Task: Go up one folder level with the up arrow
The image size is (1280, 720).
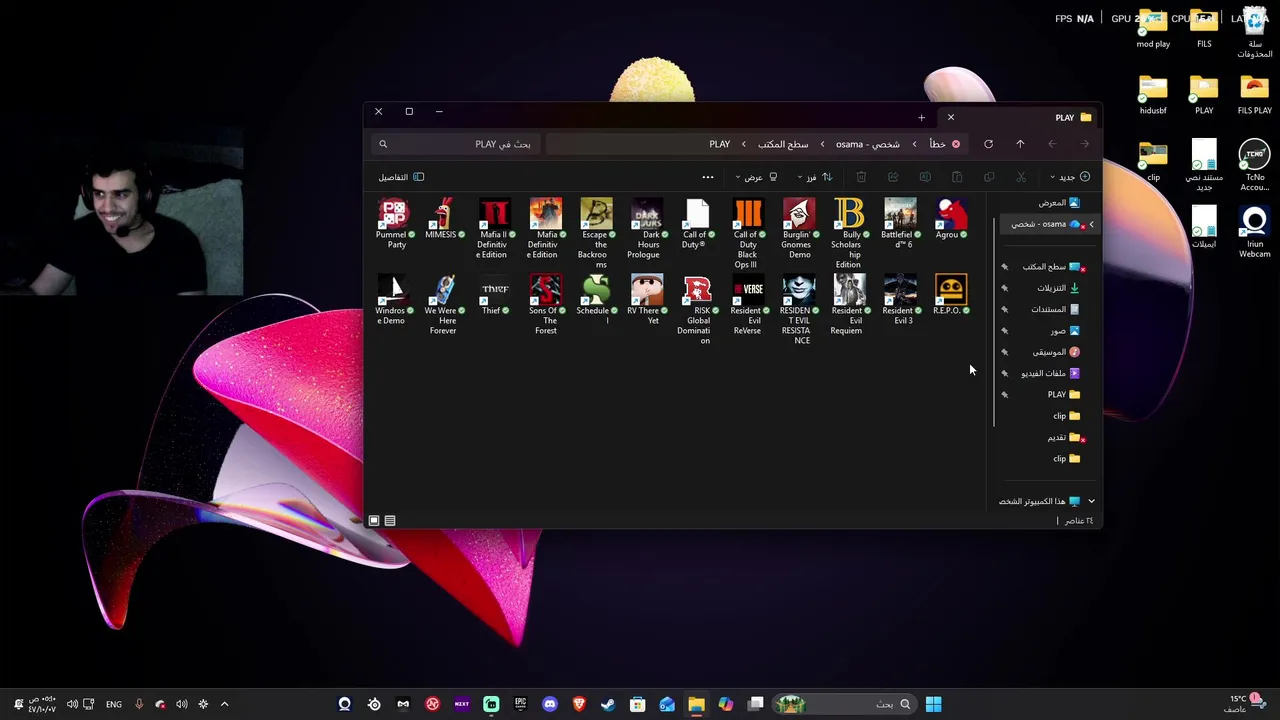Action: point(1020,144)
